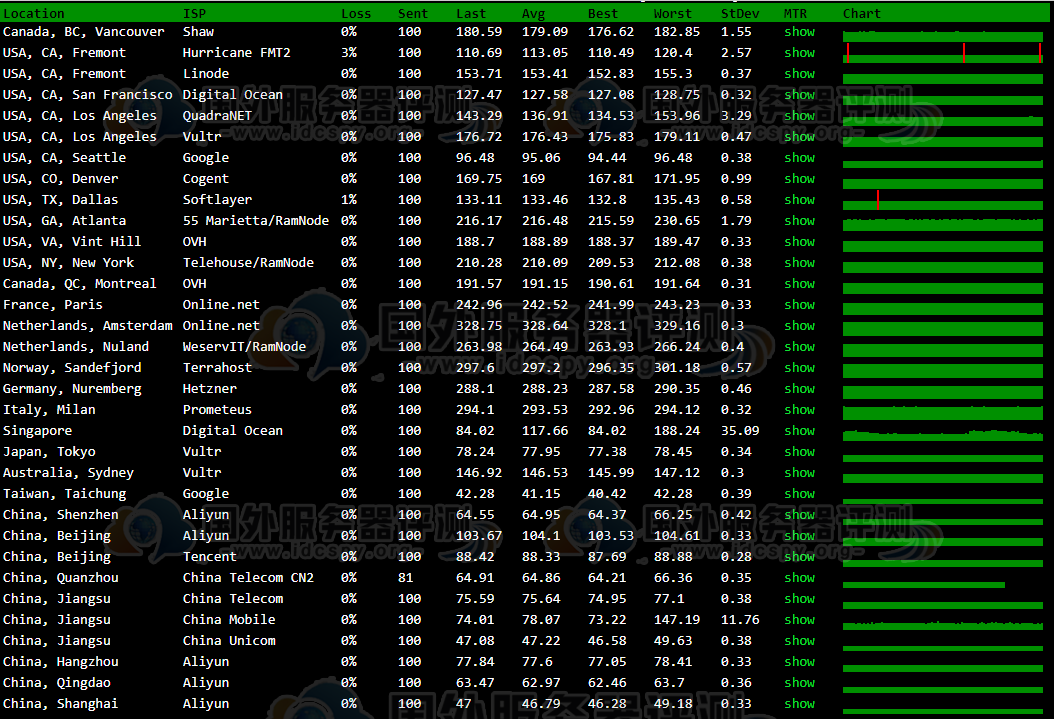Show MTR for Hurricane FMT2 Fremont
The width and height of the screenshot is (1054, 719).
pos(799,52)
